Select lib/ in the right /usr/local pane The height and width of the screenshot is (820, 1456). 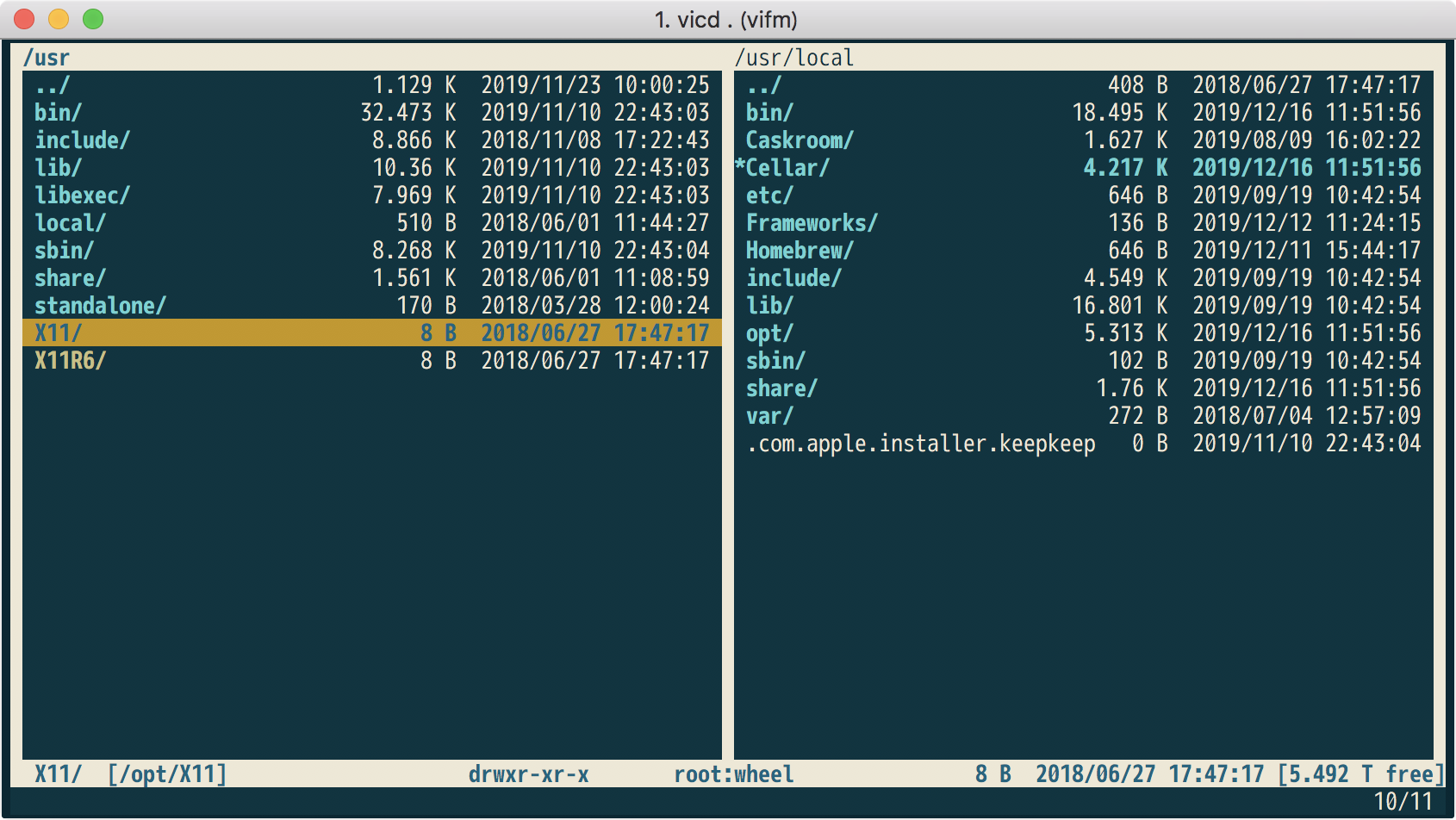click(x=1084, y=306)
